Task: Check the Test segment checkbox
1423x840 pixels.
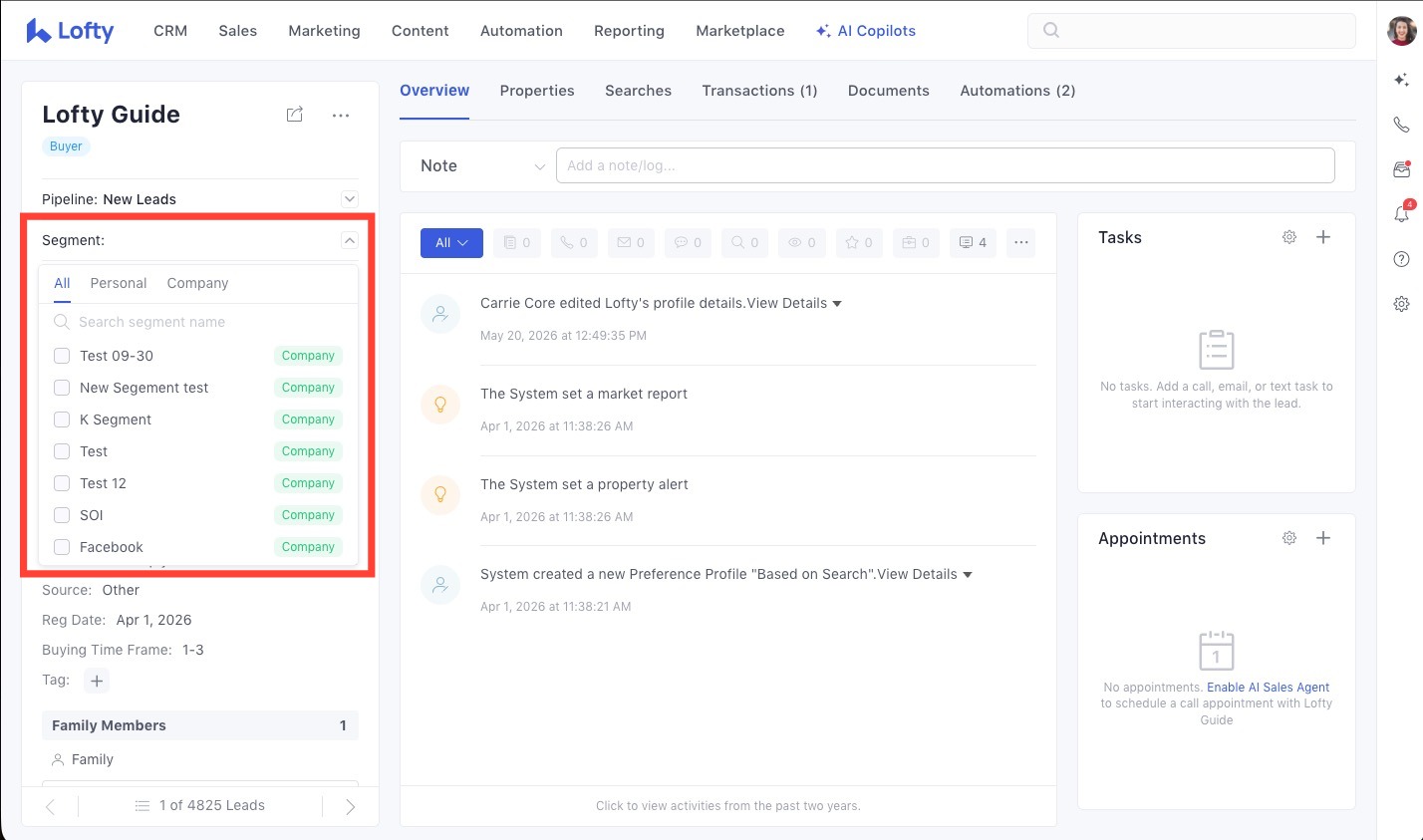Action: 62,451
